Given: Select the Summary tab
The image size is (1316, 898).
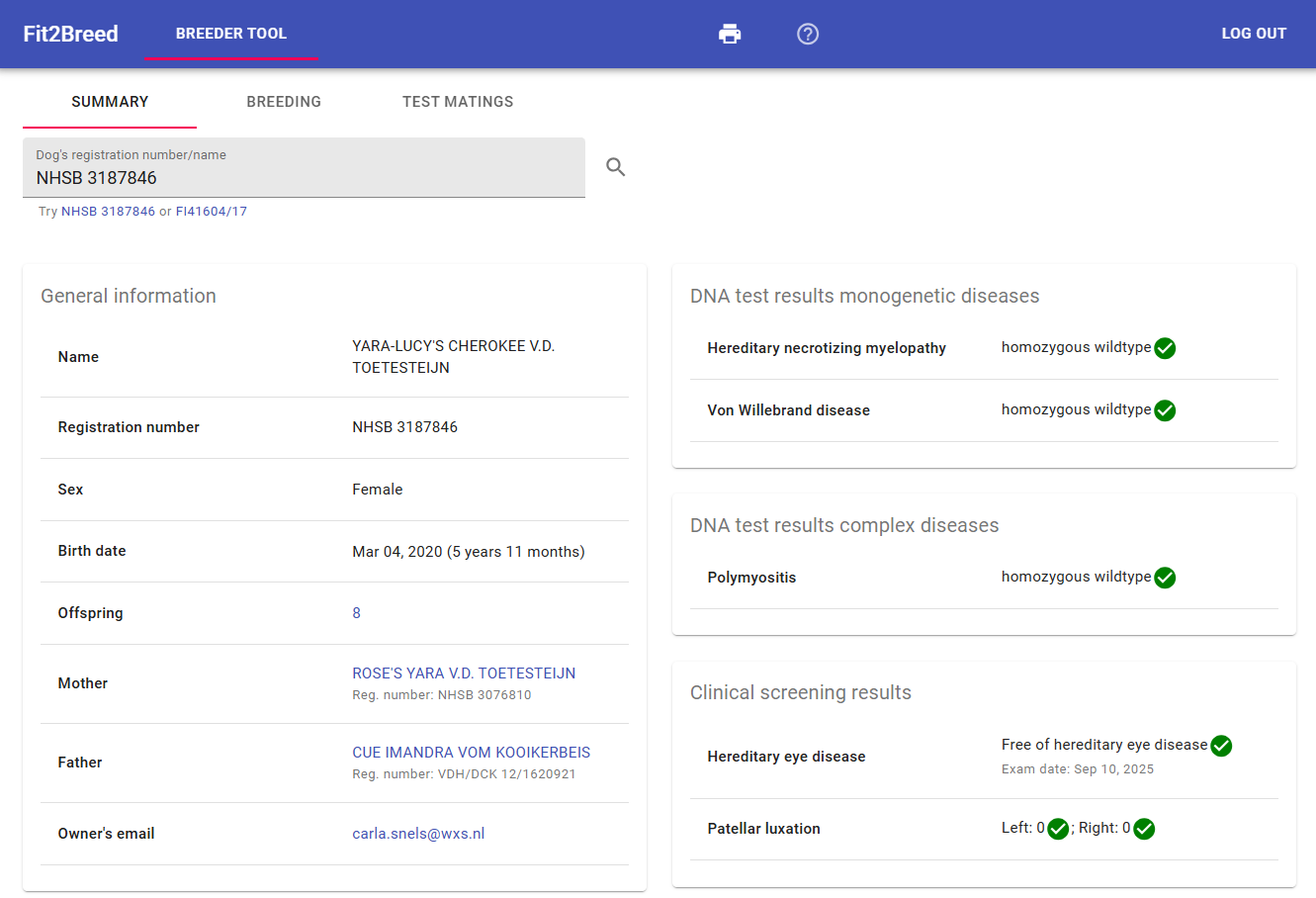Looking at the screenshot, I should 110,102.
